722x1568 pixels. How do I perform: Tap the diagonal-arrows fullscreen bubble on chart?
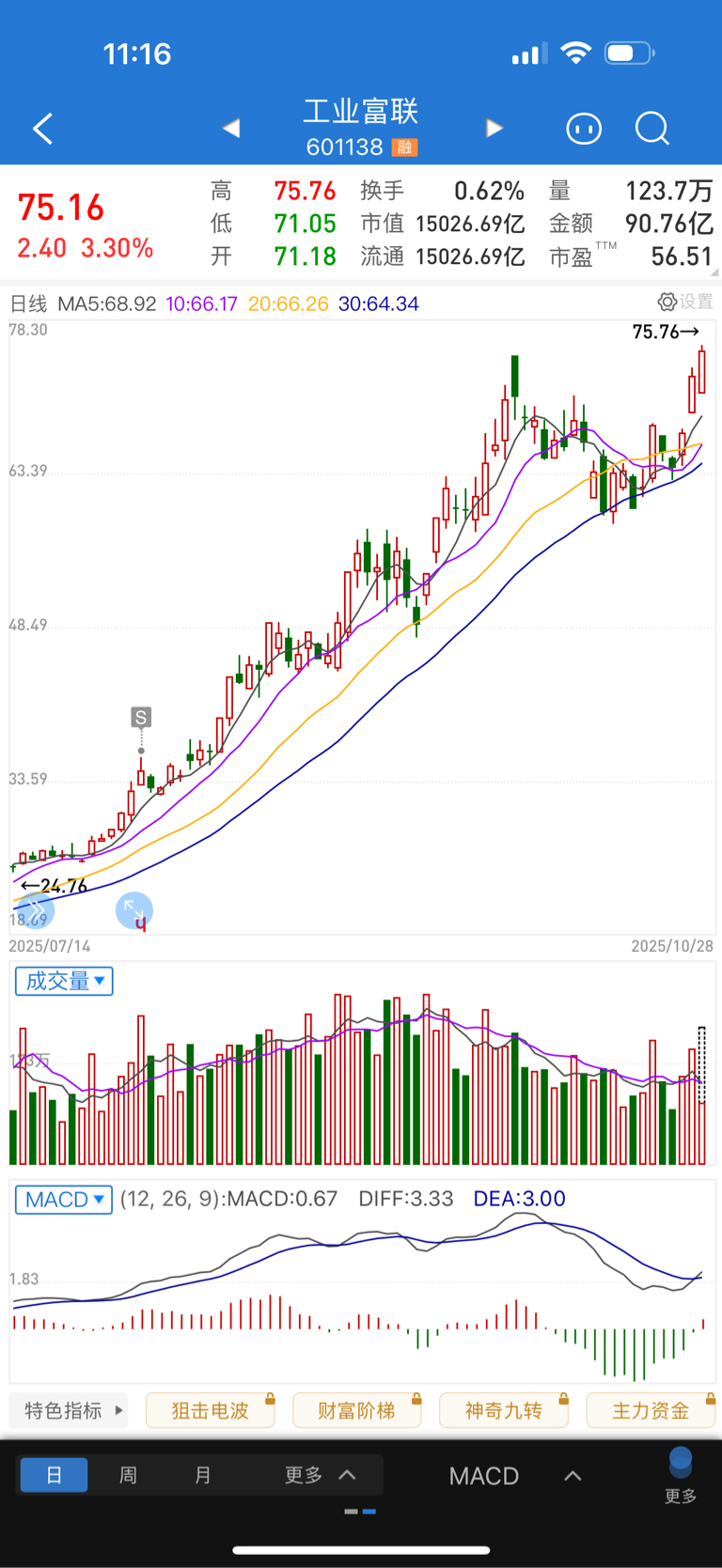coord(134,910)
